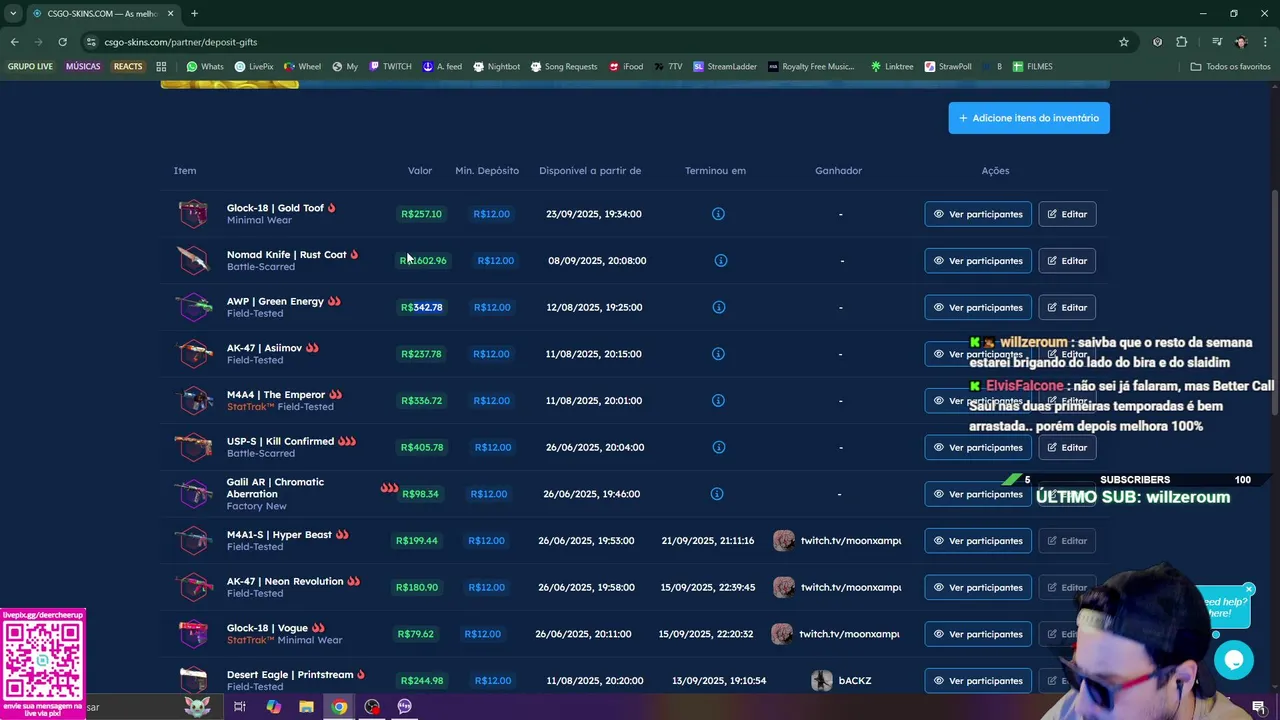
Task: Click Editar for Nomad Knife Rust Coat
Action: pyautogui.click(x=1067, y=261)
